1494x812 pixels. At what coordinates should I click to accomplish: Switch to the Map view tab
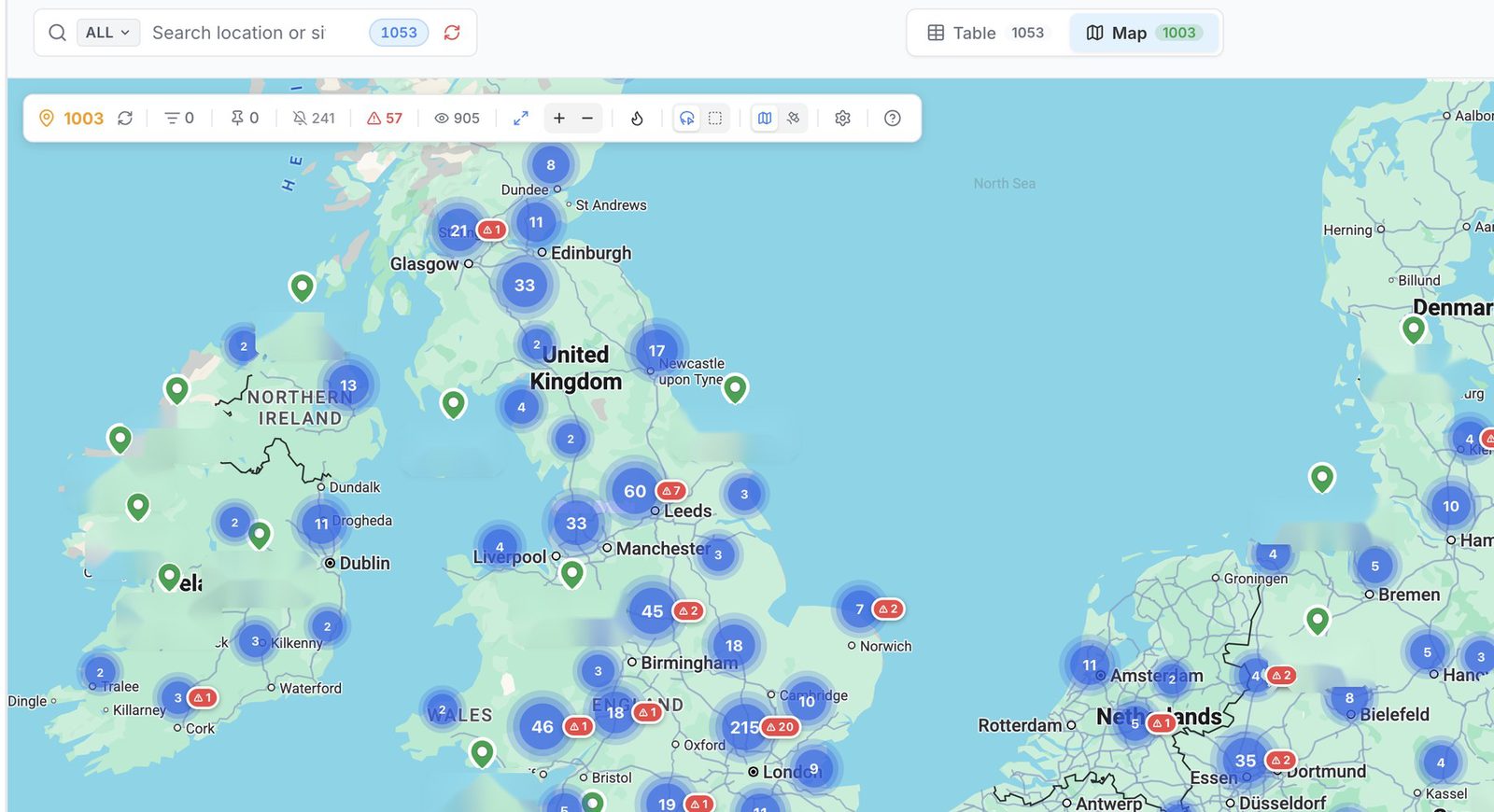(1144, 33)
